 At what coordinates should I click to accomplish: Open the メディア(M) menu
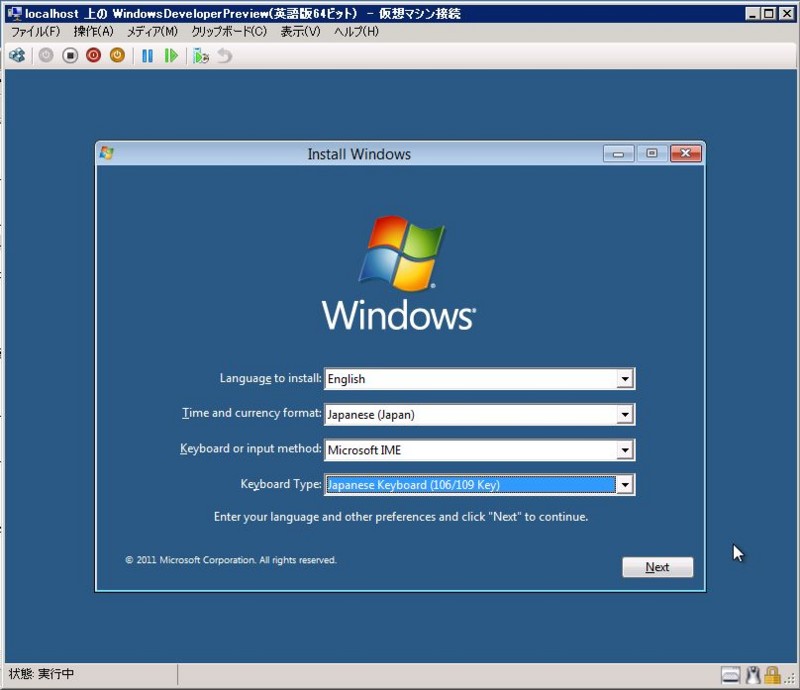tap(152, 32)
